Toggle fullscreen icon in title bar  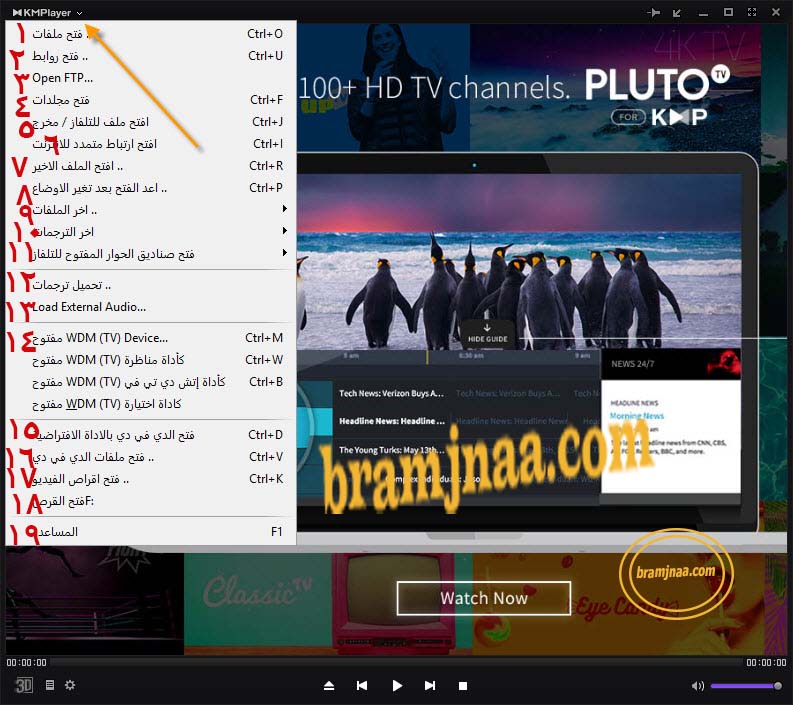click(x=752, y=12)
